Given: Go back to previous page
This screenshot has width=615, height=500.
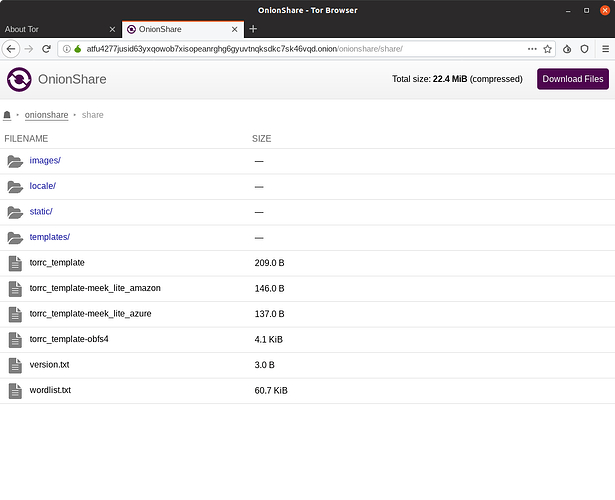Looking at the screenshot, I should (11, 48).
